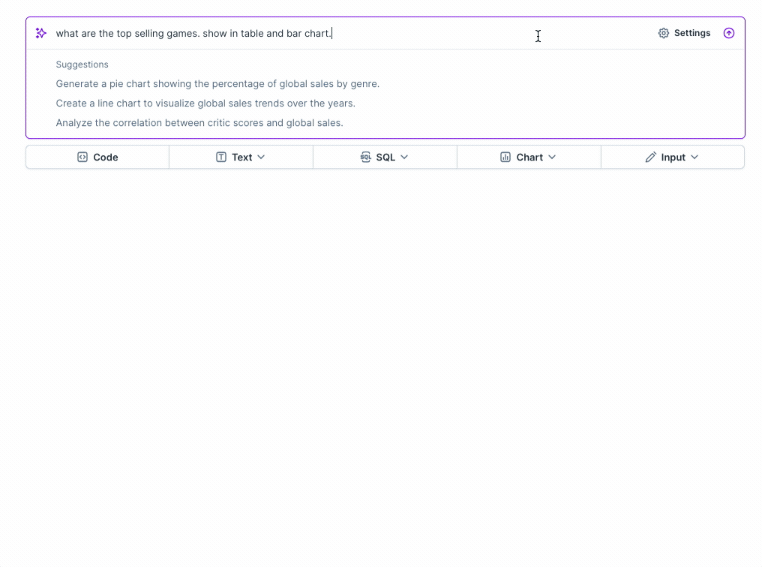Add a Code cell
Viewport: 762px width, 567px height.
click(98, 157)
